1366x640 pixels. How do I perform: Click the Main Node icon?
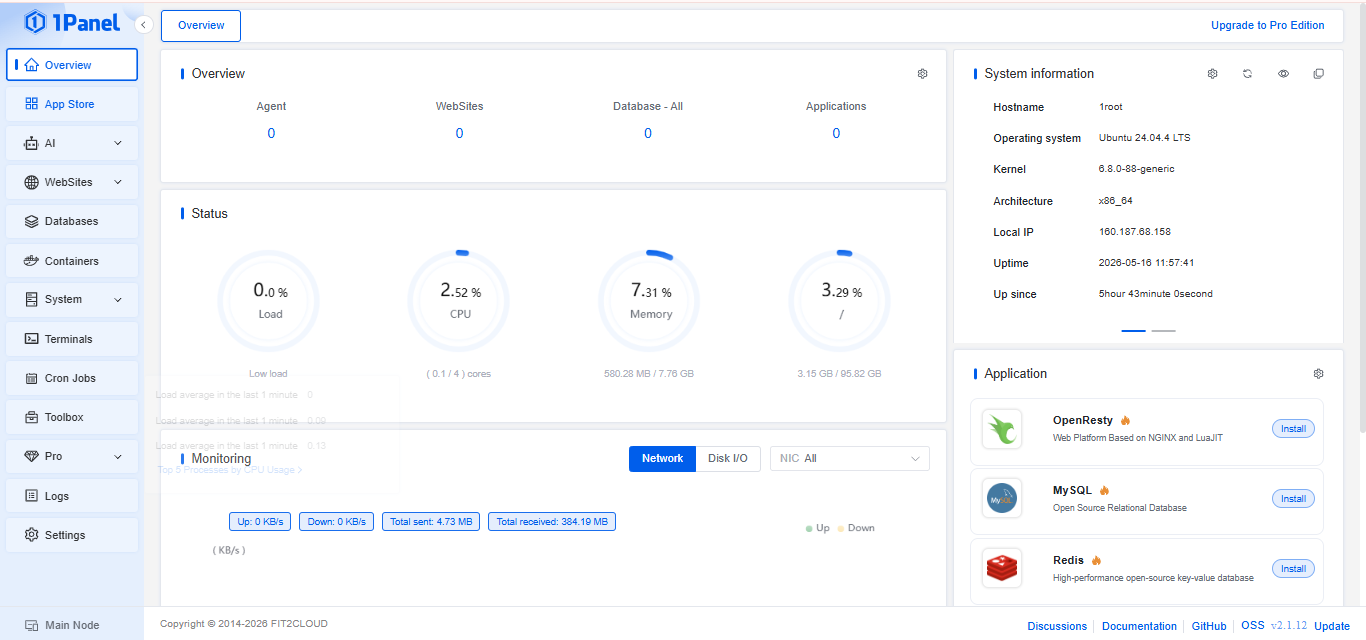(32, 625)
